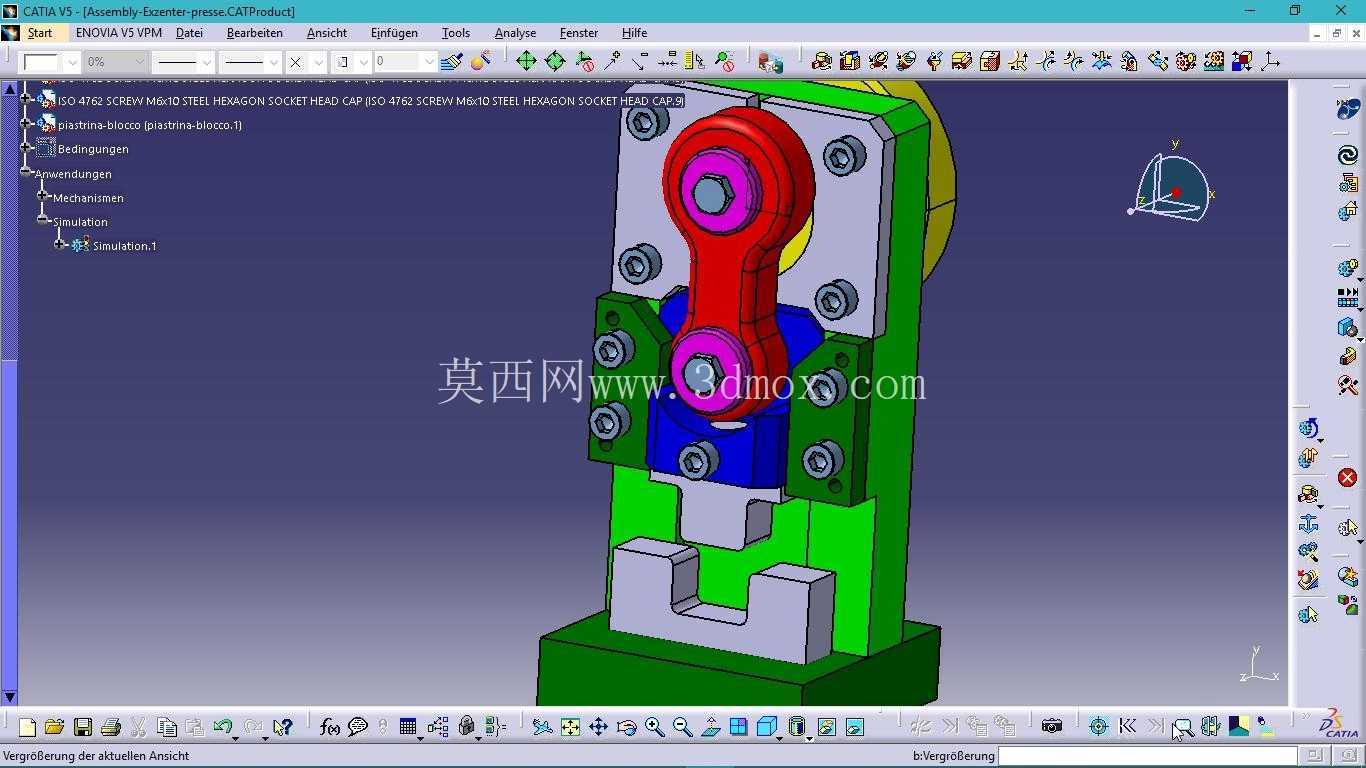Image resolution: width=1366 pixels, height=768 pixels.
Task: Copy selection with the Copy icon
Action: click(167, 727)
